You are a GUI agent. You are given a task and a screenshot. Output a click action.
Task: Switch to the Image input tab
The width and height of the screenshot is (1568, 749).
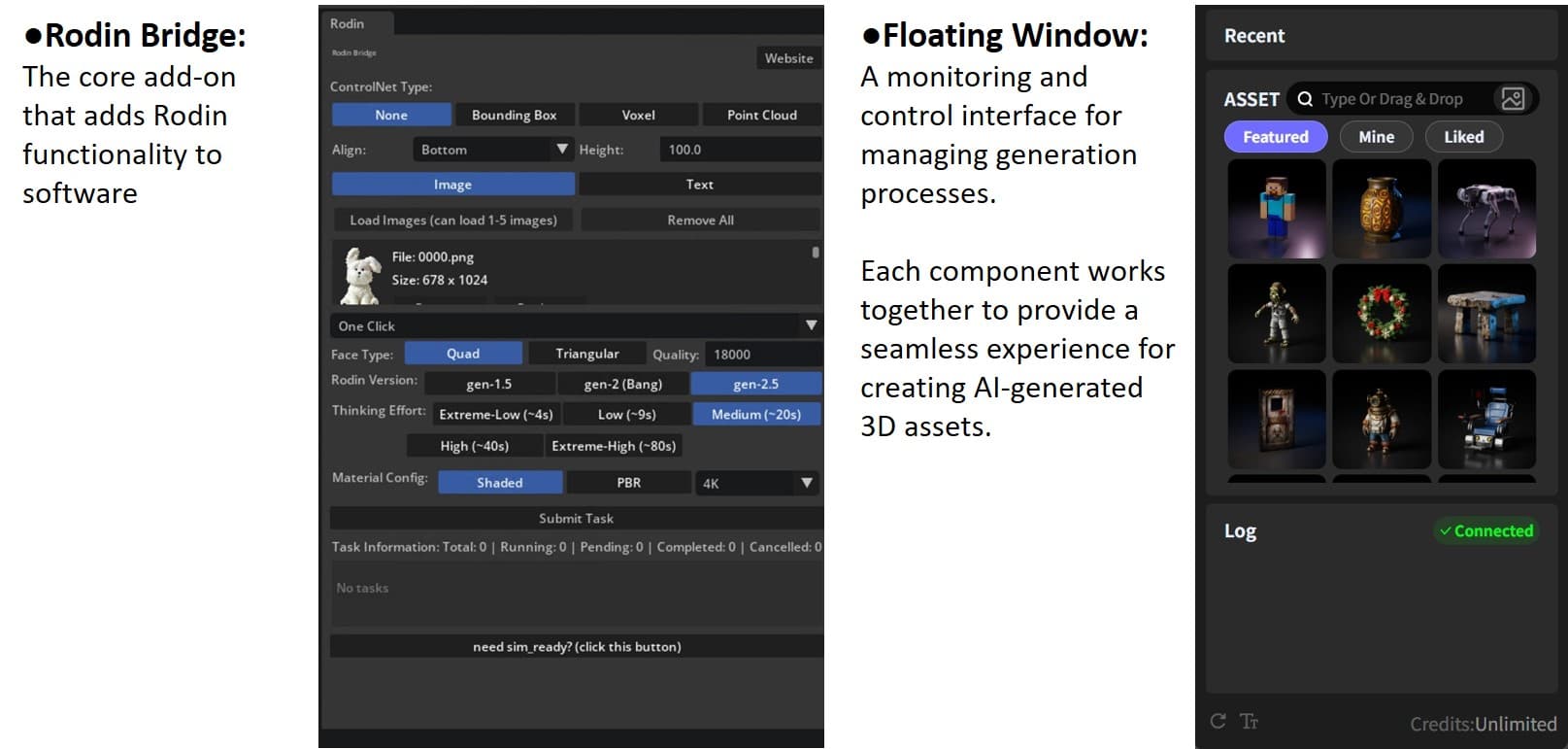(x=453, y=185)
